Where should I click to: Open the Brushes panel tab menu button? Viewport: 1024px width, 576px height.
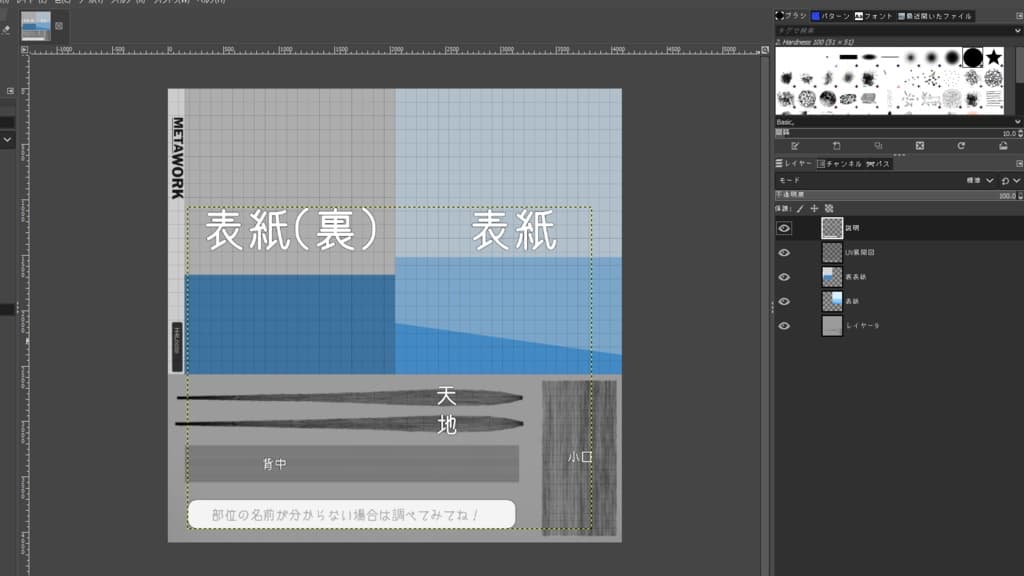[x=1018, y=15]
